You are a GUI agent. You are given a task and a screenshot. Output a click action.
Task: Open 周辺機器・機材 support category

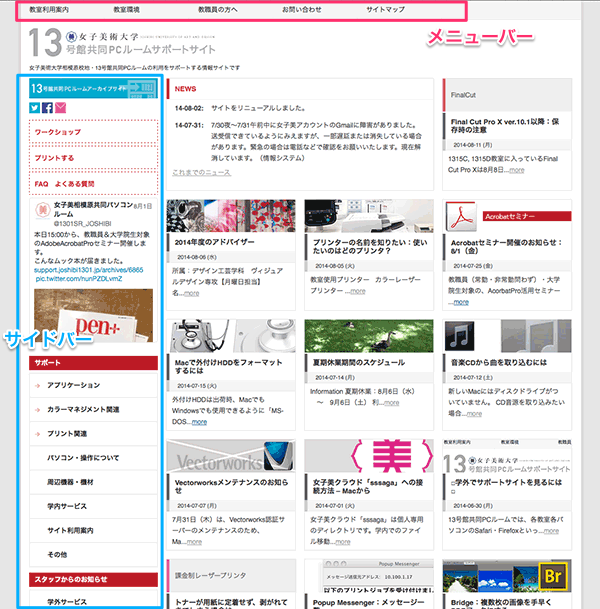coord(94,482)
